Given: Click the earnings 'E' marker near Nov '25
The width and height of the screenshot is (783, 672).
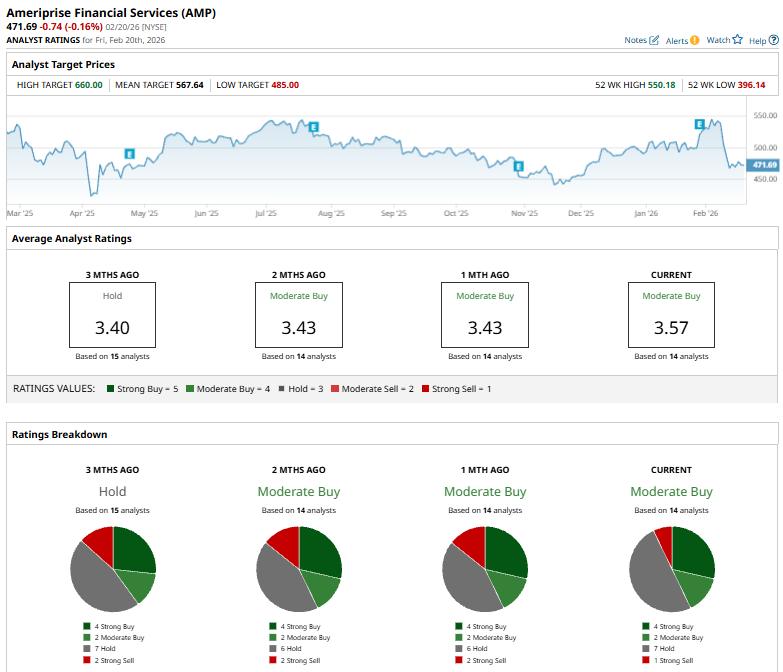Looking at the screenshot, I should point(519,165).
